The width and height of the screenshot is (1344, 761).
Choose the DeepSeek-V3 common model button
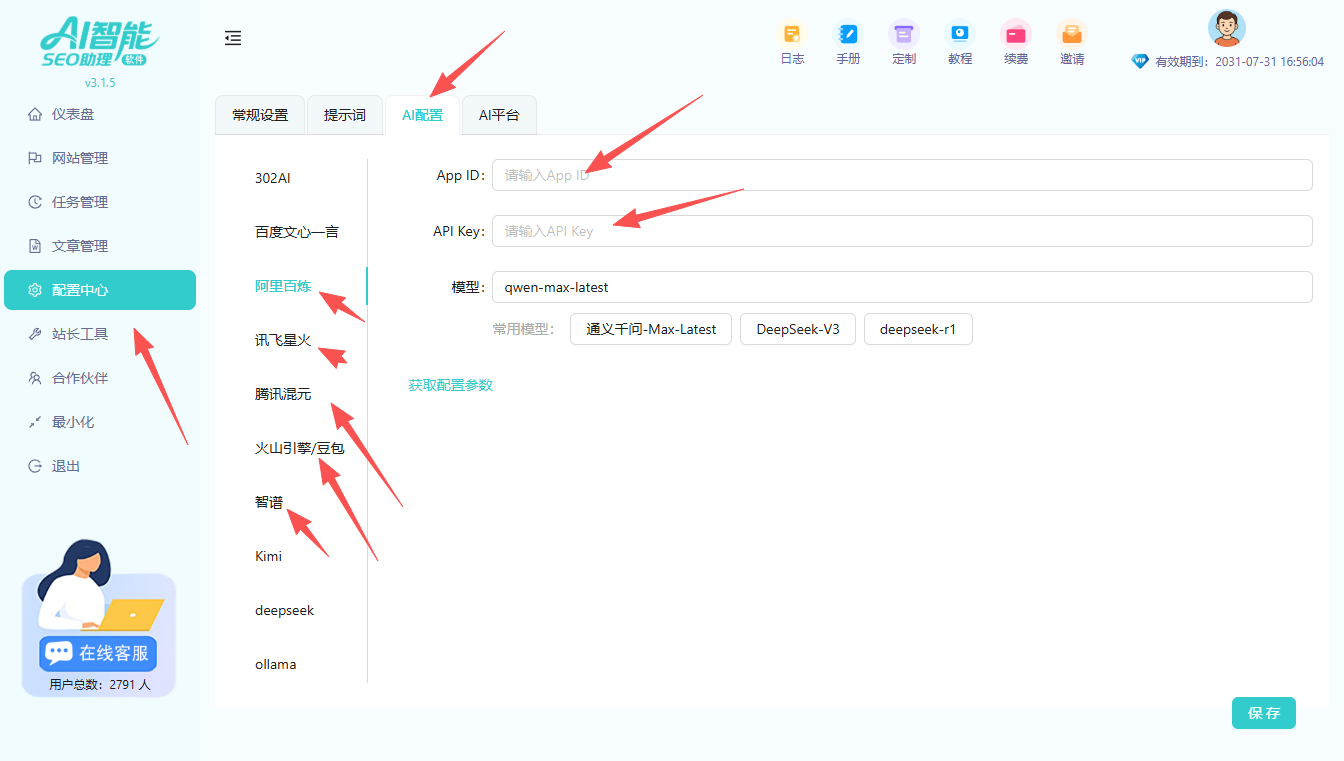[797, 329]
